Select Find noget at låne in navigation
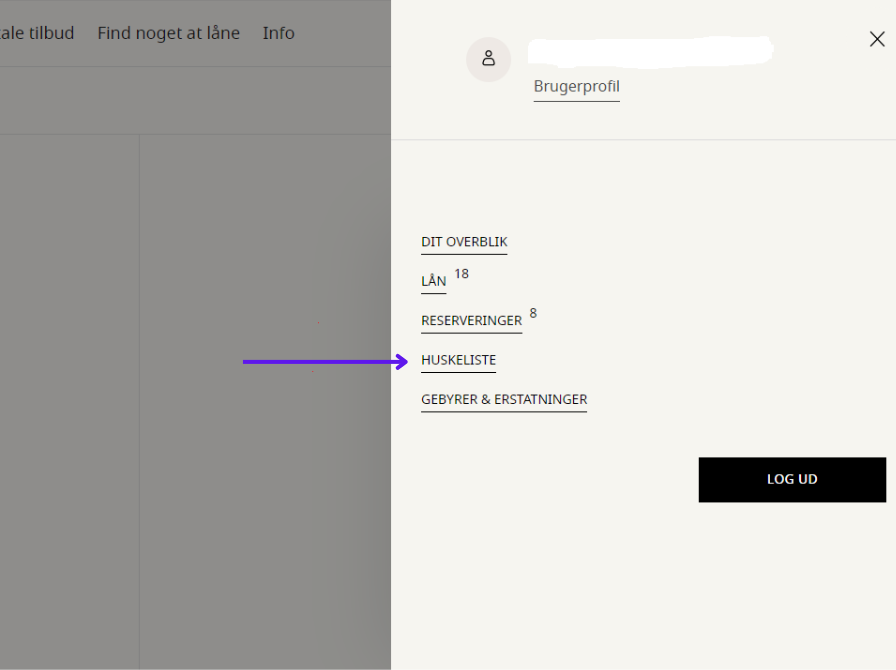 pos(168,33)
